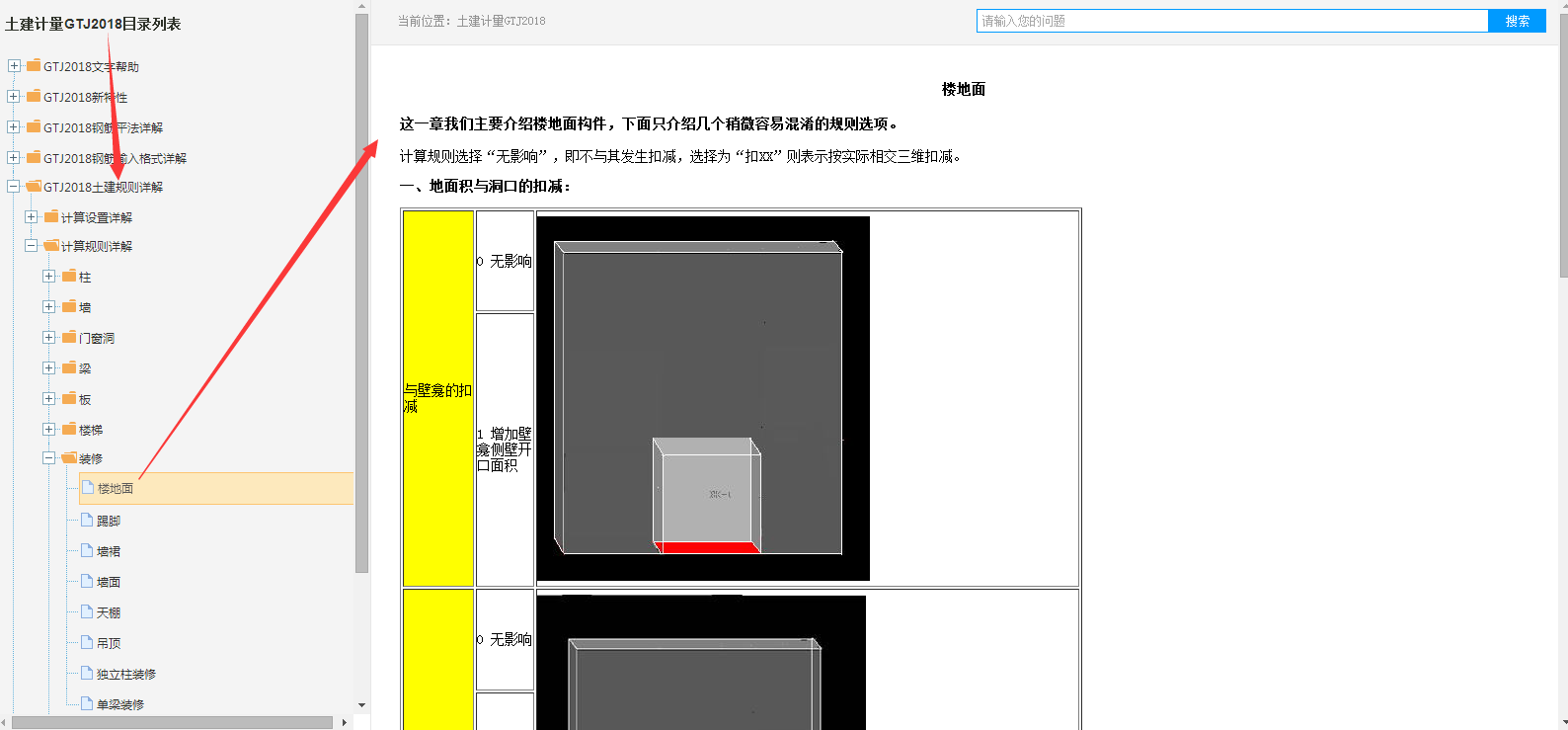Expand the 板 folder node
The width and height of the screenshot is (1568, 730).
[49, 399]
